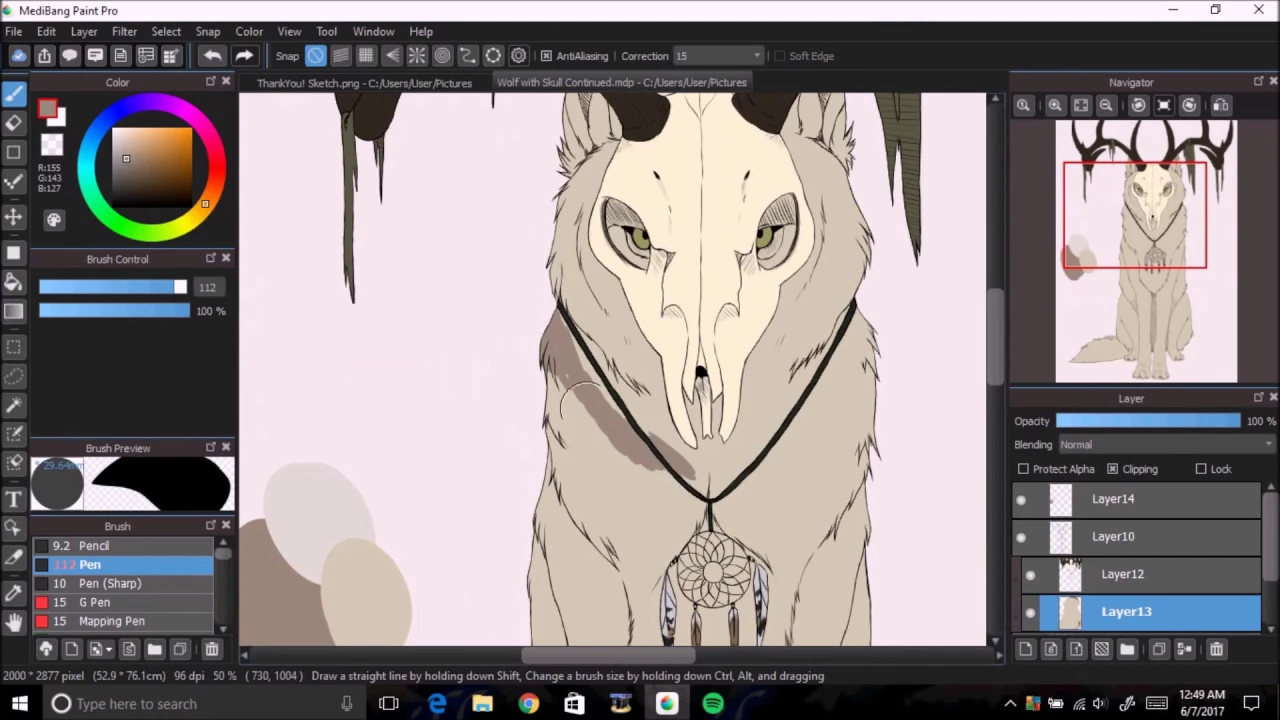Open the Snap menu
The width and height of the screenshot is (1280, 720).
tap(208, 32)
